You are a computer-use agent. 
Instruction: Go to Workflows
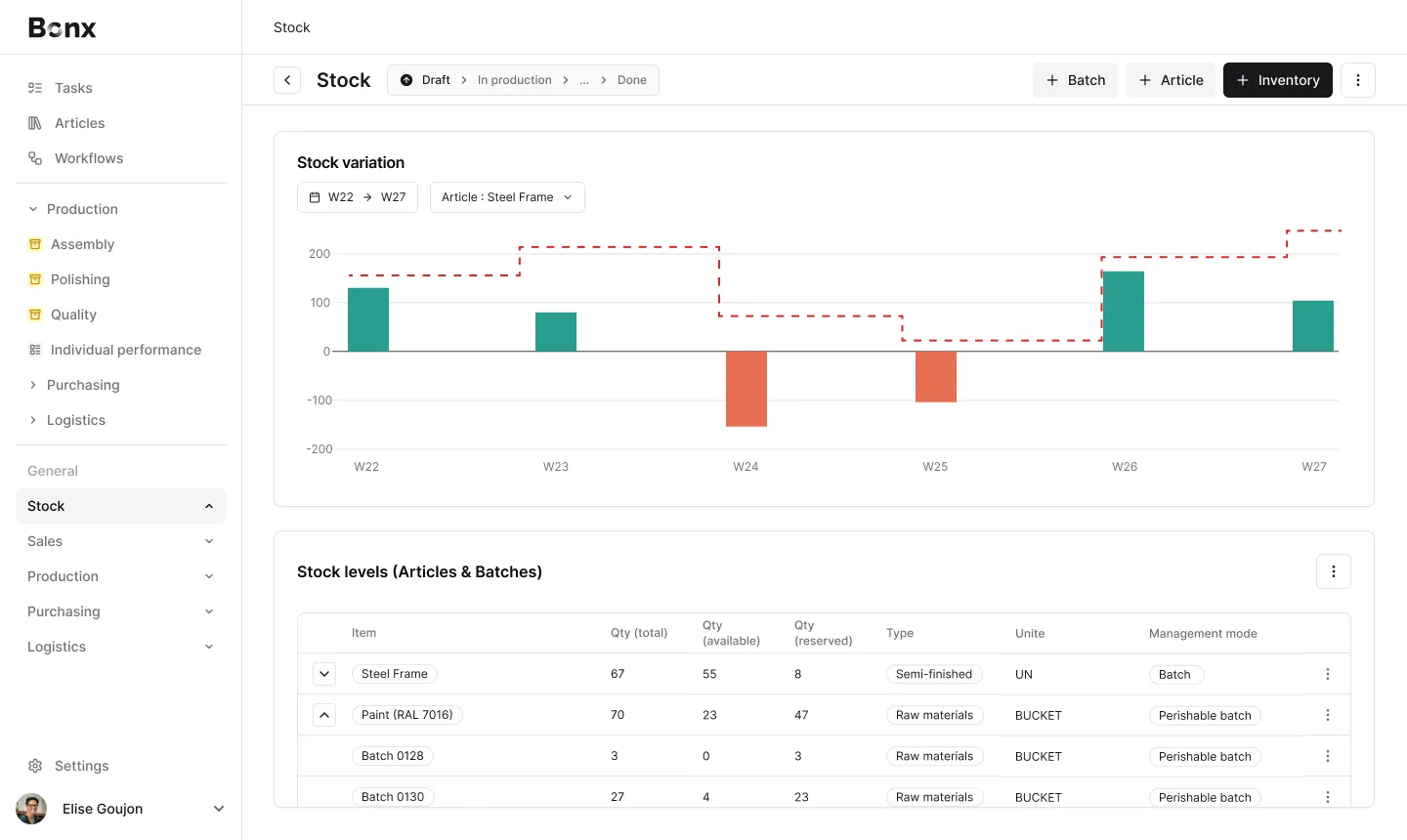tap(76, 158)
